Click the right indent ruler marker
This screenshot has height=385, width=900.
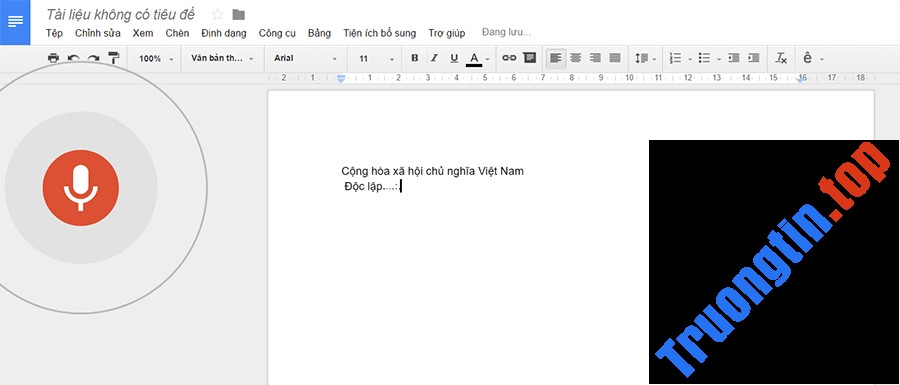[800, 80]
